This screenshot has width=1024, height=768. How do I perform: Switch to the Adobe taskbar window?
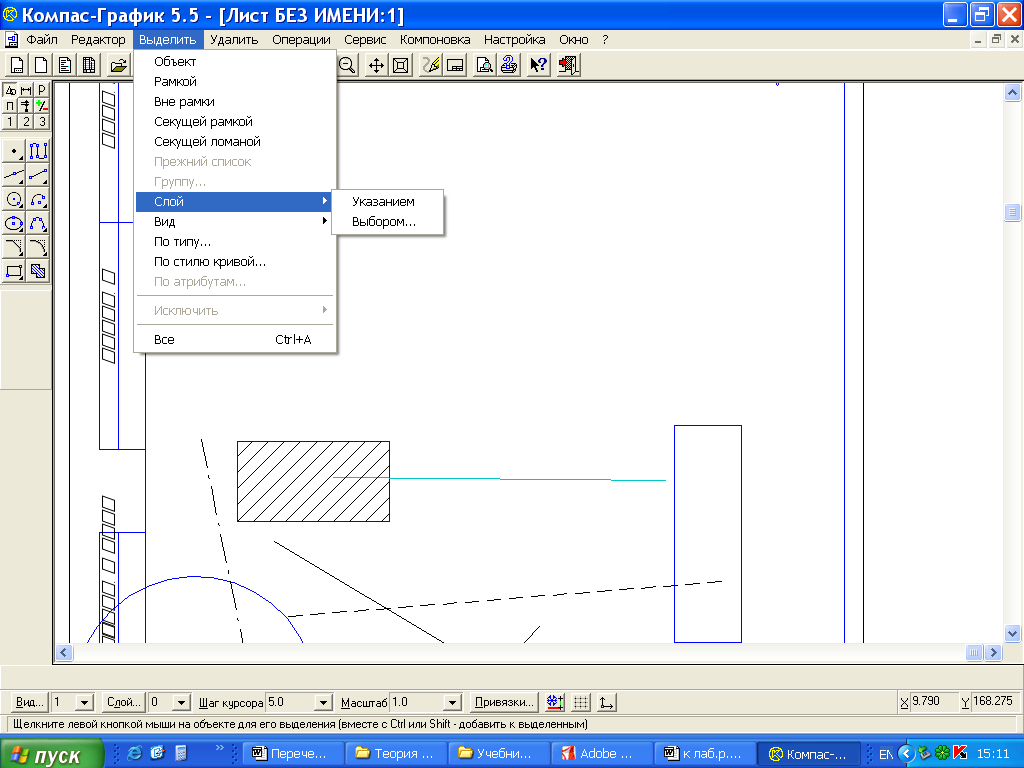(602, 754)
